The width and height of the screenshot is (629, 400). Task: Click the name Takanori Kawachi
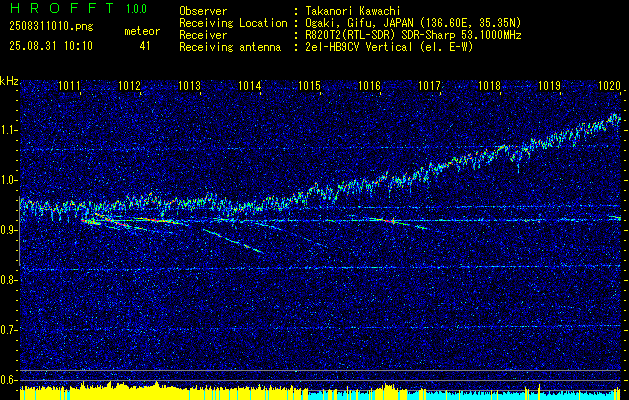coord(351,11)
